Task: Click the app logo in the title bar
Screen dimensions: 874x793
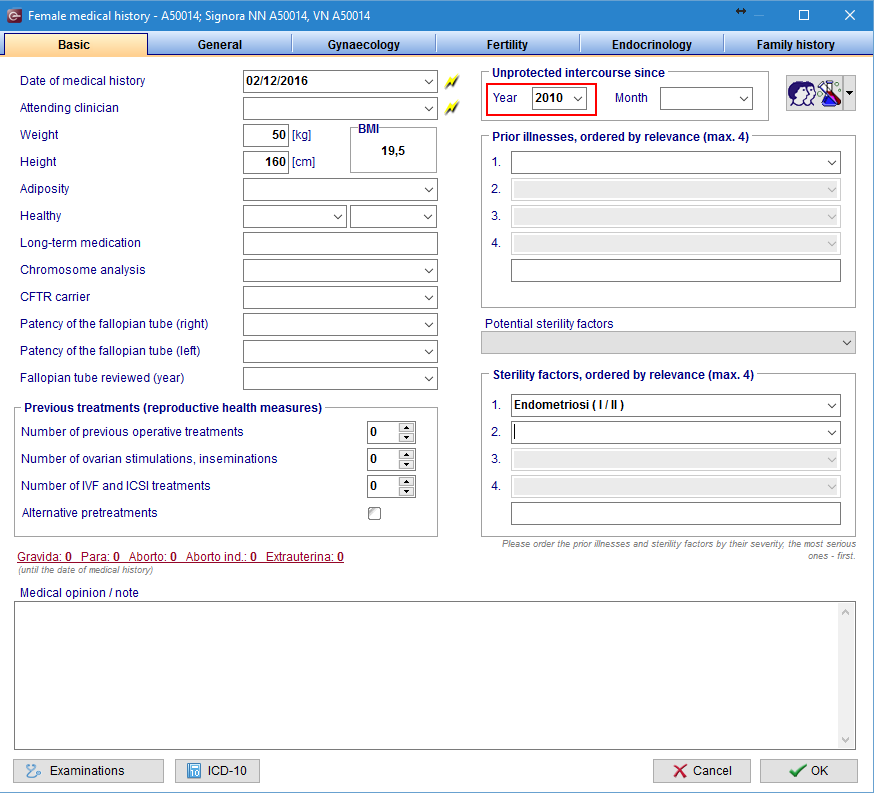Action: pos(14,16)
